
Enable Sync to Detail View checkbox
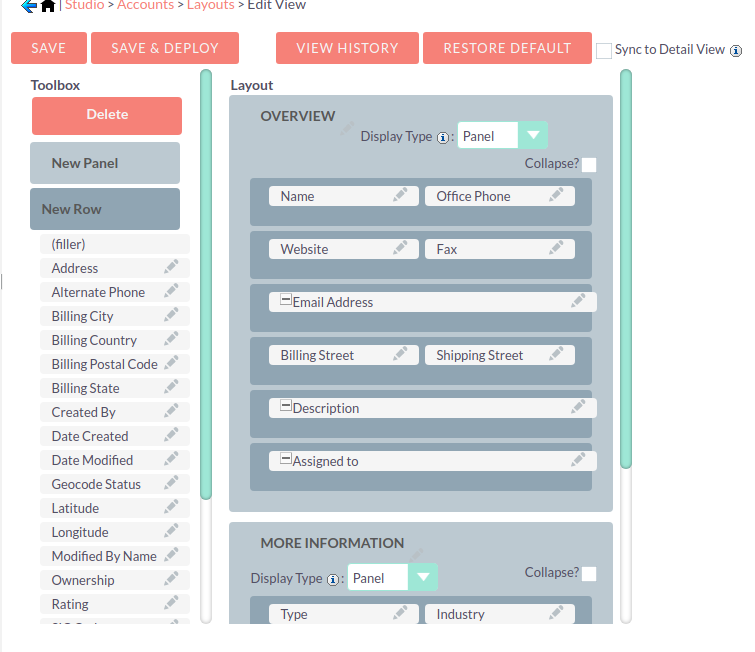(604, 51)
